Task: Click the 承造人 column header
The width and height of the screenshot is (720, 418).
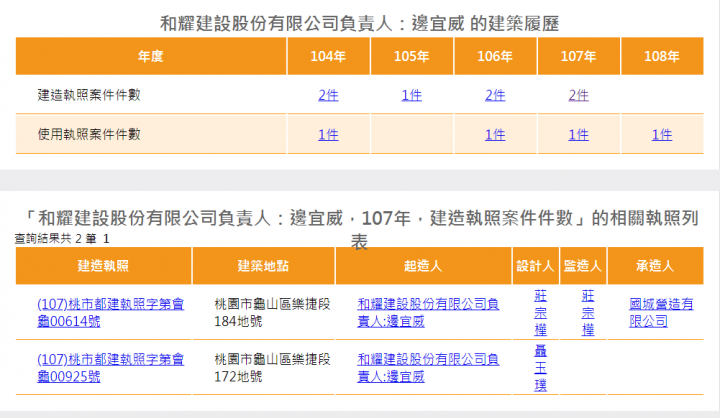Action: point(655,266)
